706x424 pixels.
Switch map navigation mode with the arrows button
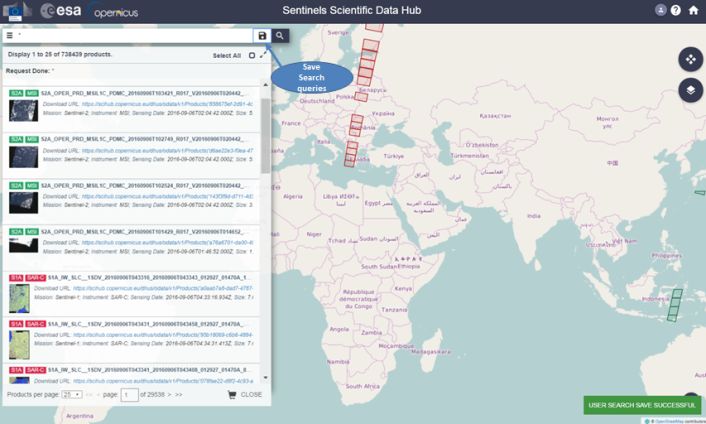click(x=690, y=59)
